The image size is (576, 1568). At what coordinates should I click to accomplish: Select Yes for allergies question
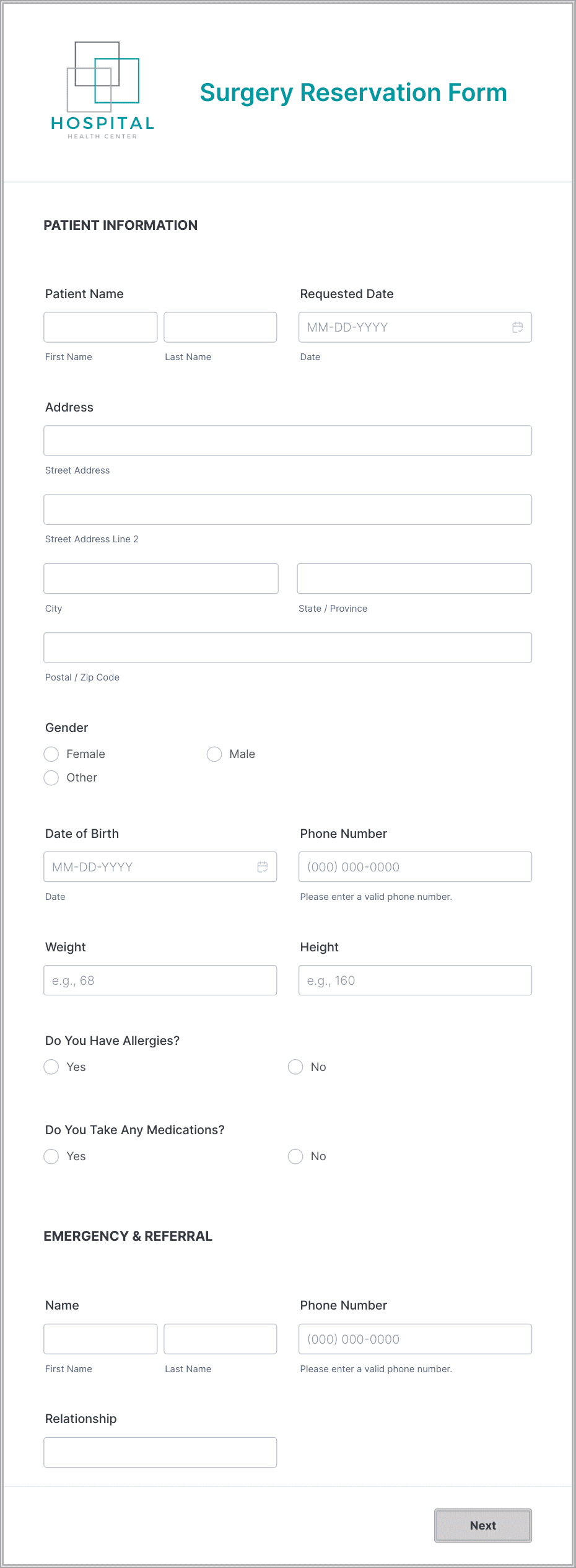(51, 1067)
